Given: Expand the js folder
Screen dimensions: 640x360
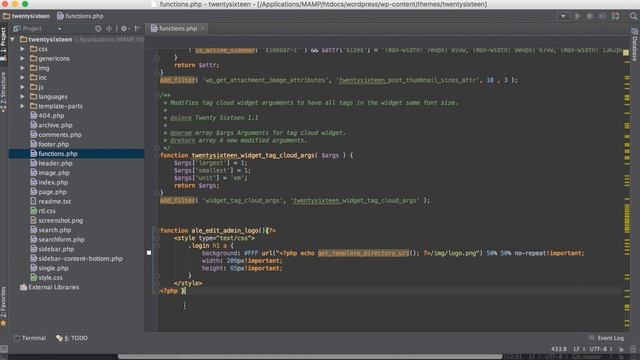Looking at the screenshot, I should [x=22, y=87].
